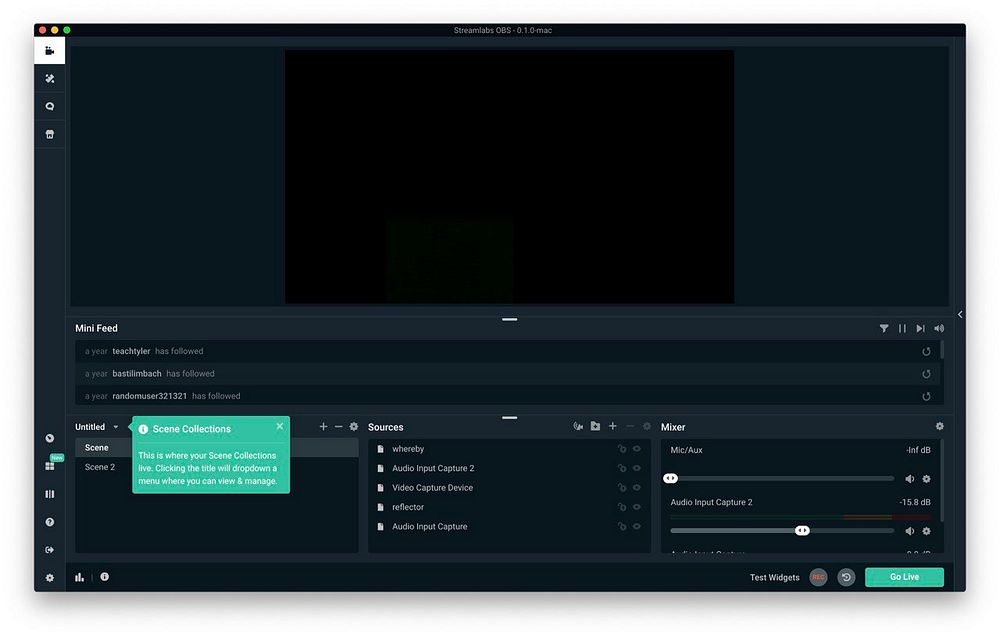Open Mixer settings gear
The width and height of the screenshot is (1000, 637).
pos(939,426)
